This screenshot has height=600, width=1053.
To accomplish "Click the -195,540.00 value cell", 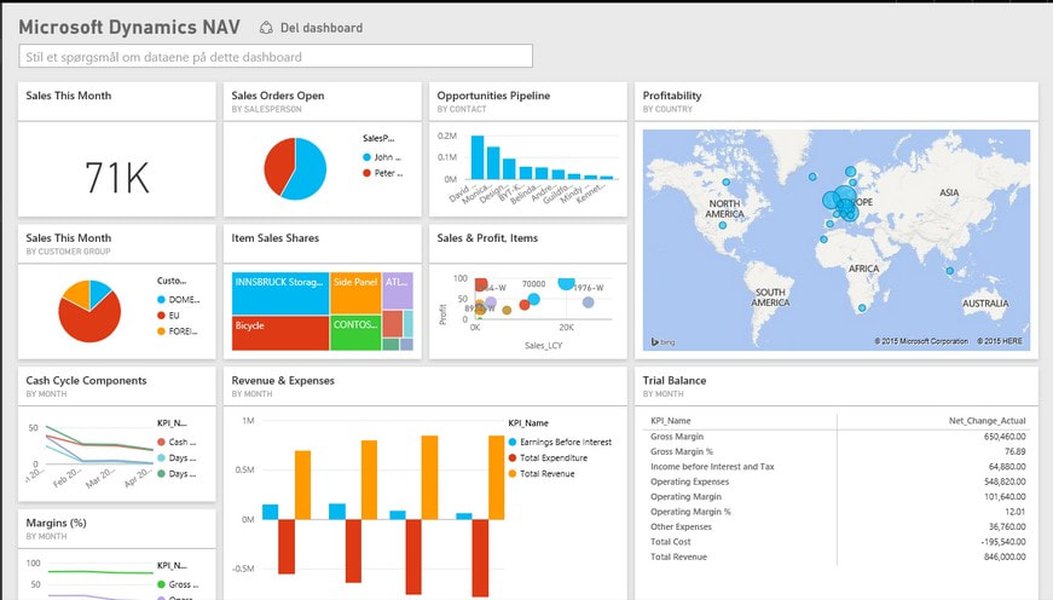I will [1003, 542].
